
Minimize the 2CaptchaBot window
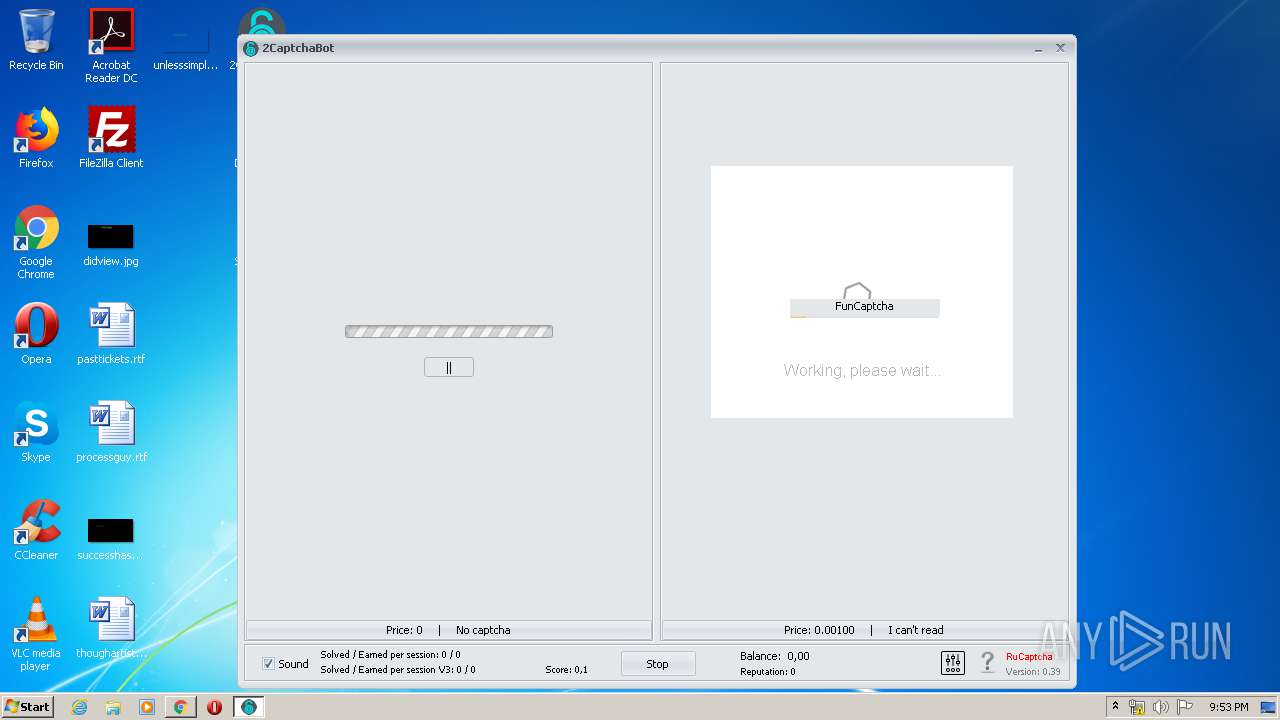(1039, 48)
